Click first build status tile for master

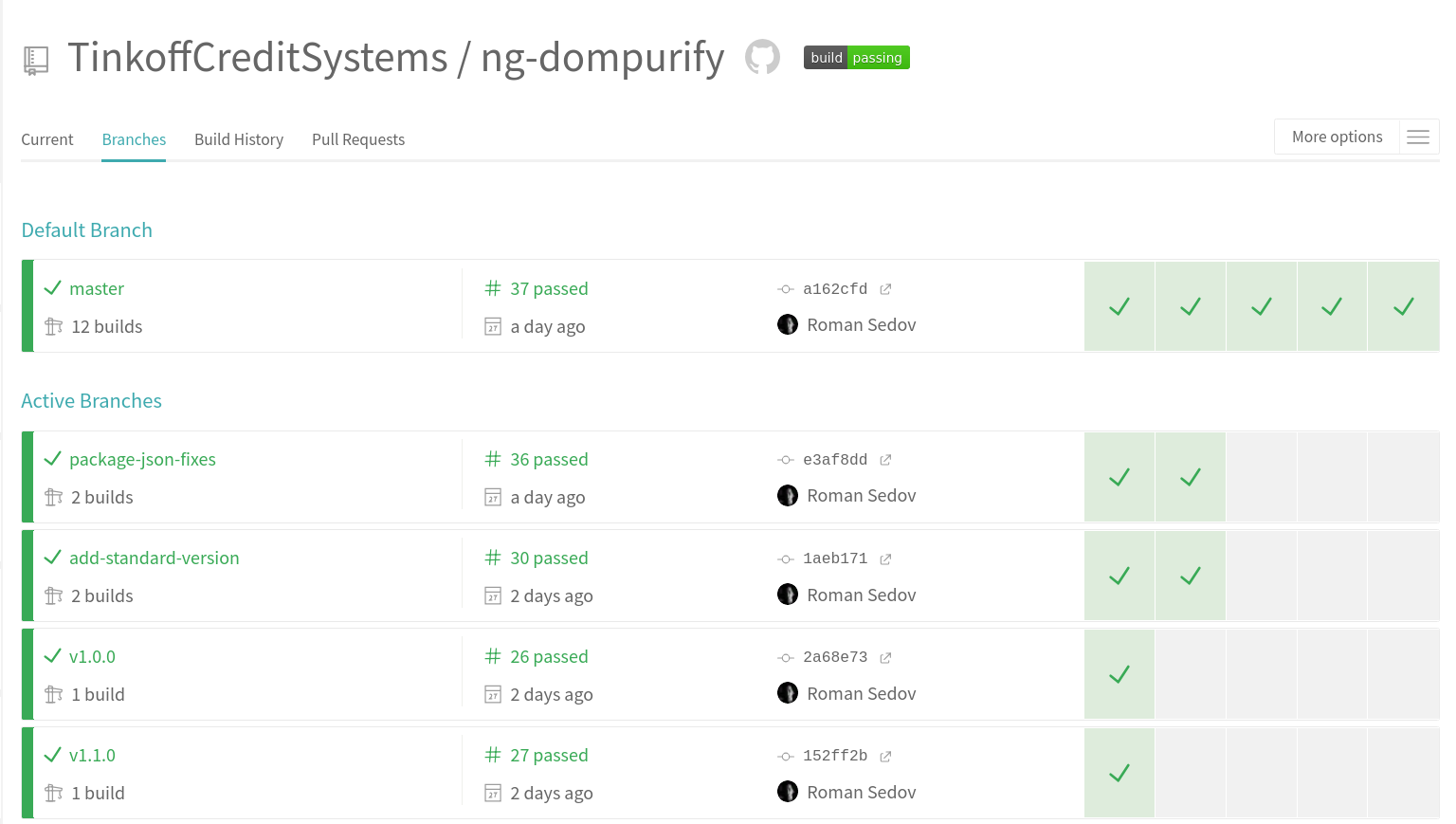(1119, 306)
